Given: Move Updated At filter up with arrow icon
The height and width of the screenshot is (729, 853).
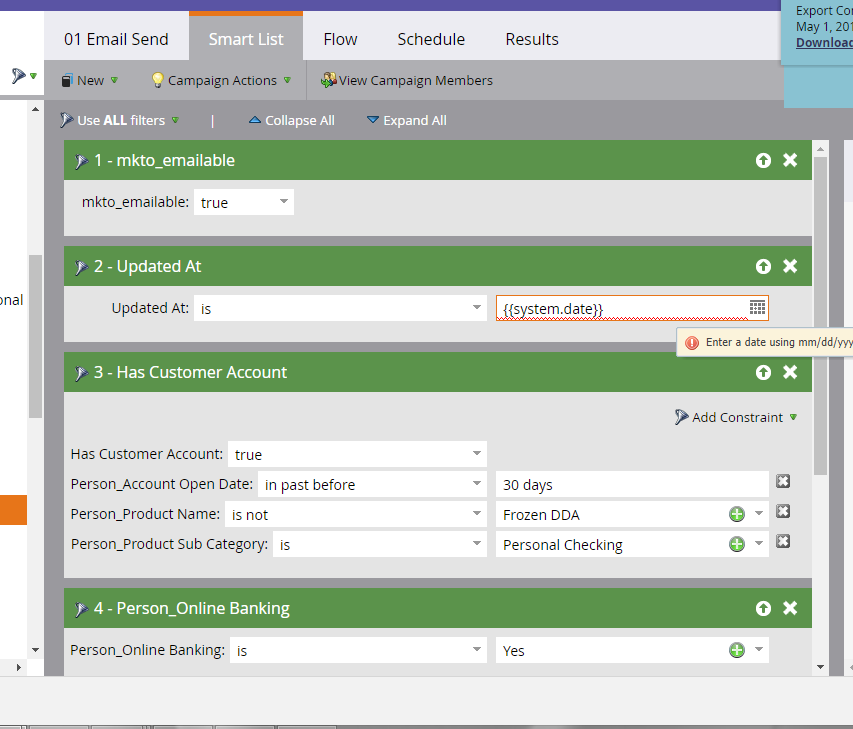Looking at the screenshot, I should [x=763, y=266].
